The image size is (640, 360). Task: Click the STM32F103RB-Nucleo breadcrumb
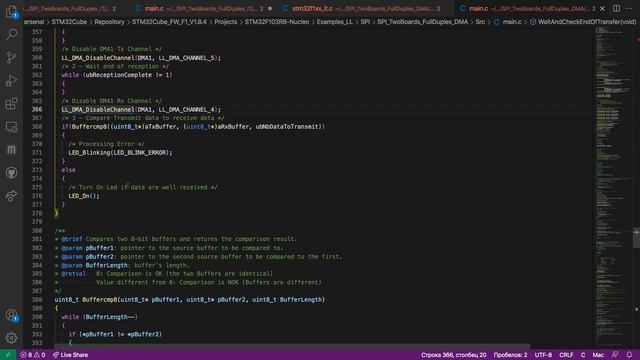pos(277,22)
